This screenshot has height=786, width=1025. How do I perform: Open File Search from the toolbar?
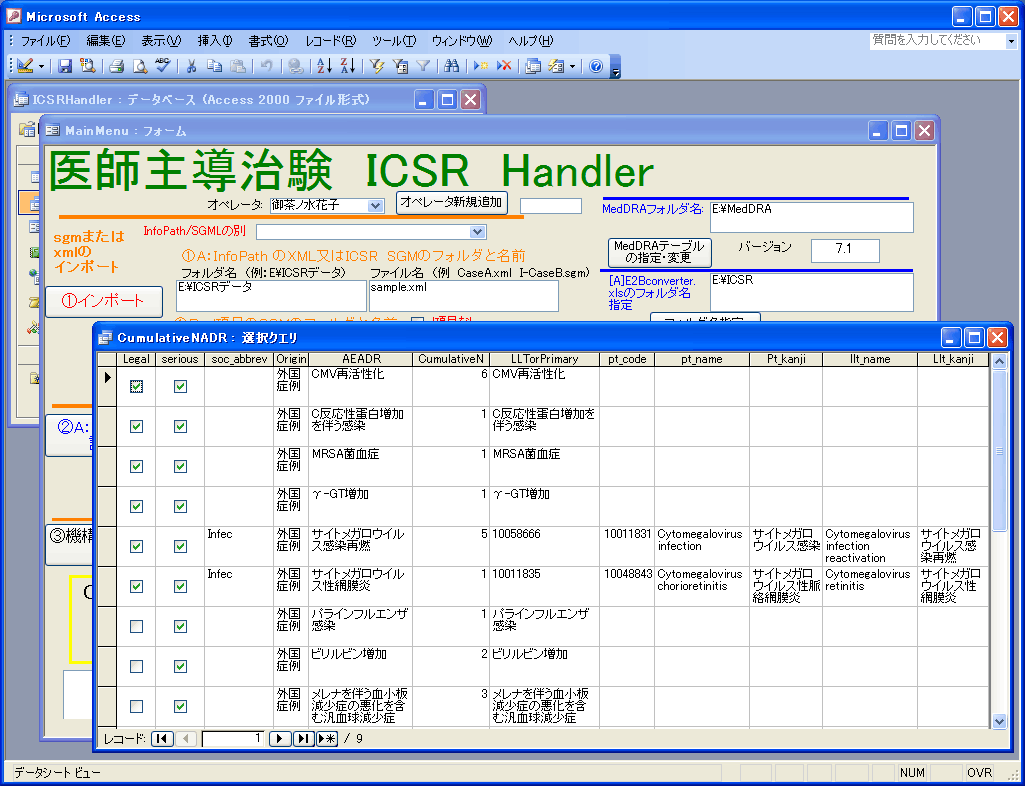tap(87, 66)
